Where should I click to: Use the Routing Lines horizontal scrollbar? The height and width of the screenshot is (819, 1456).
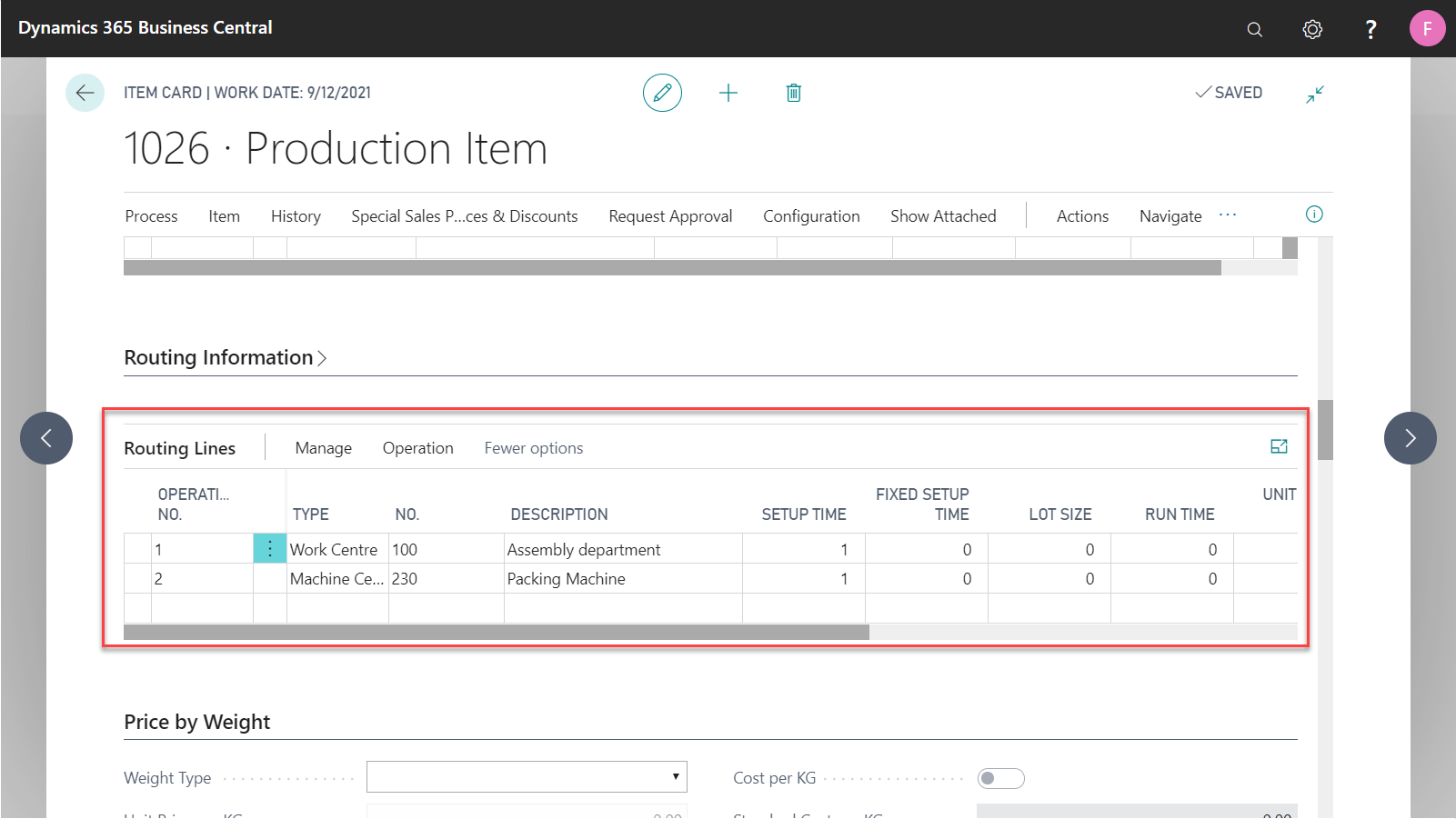[497, 632]
